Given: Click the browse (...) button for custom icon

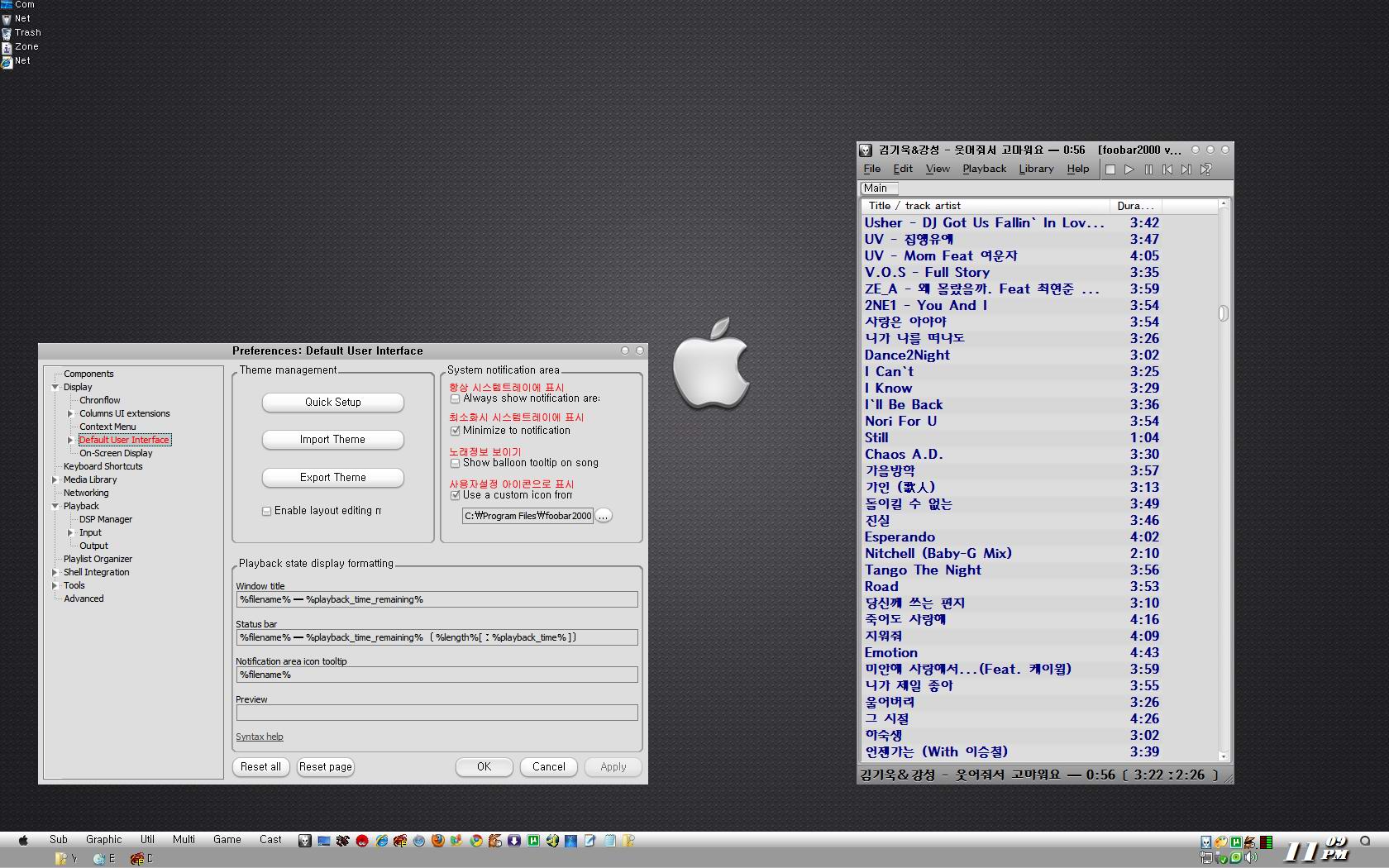Looking at the screenshot, I should pyautogui.click(x=604, y=516).
